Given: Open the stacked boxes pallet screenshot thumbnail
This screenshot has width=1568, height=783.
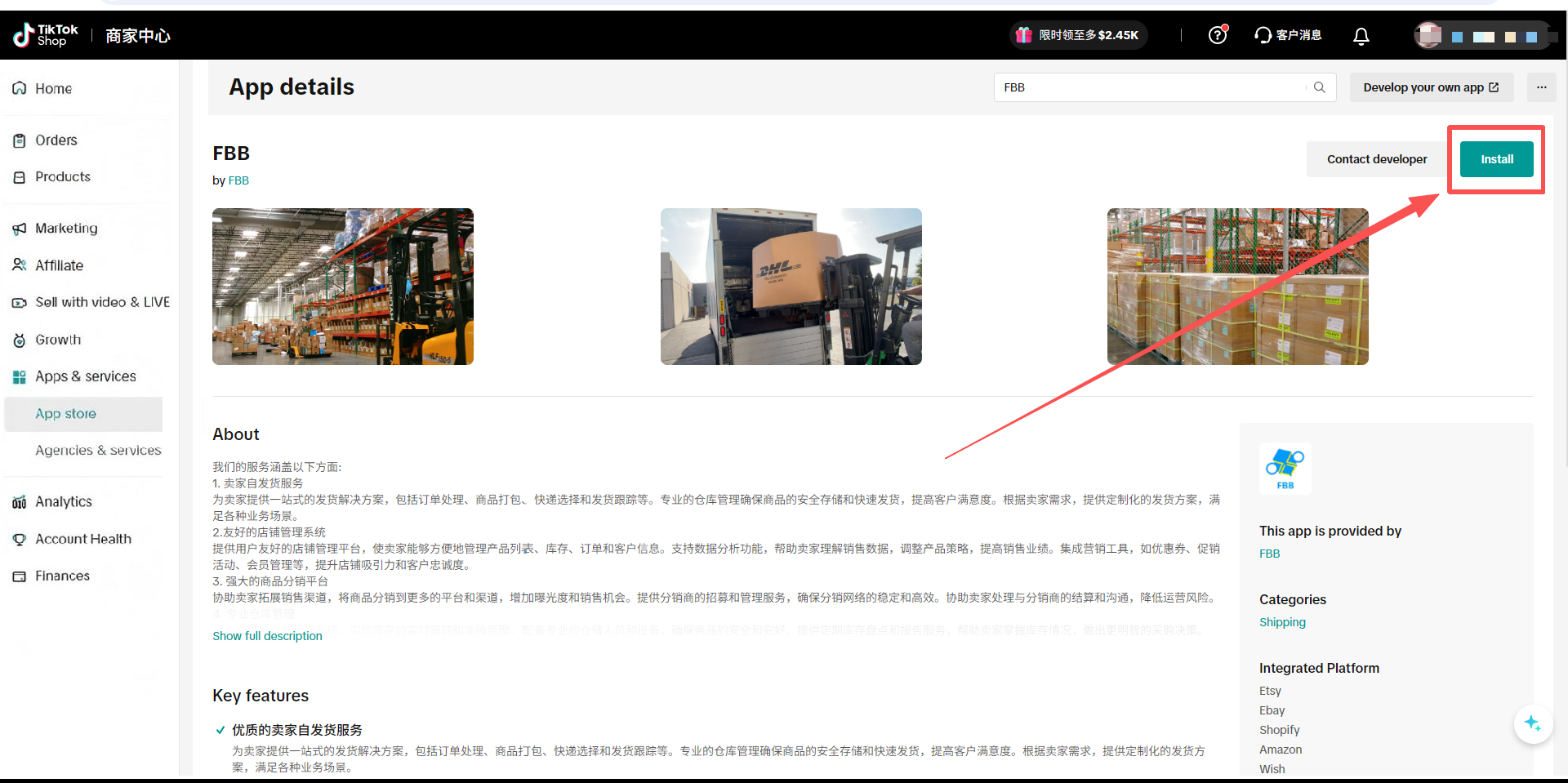Looking at the screenshot, I should [1238, 287].
